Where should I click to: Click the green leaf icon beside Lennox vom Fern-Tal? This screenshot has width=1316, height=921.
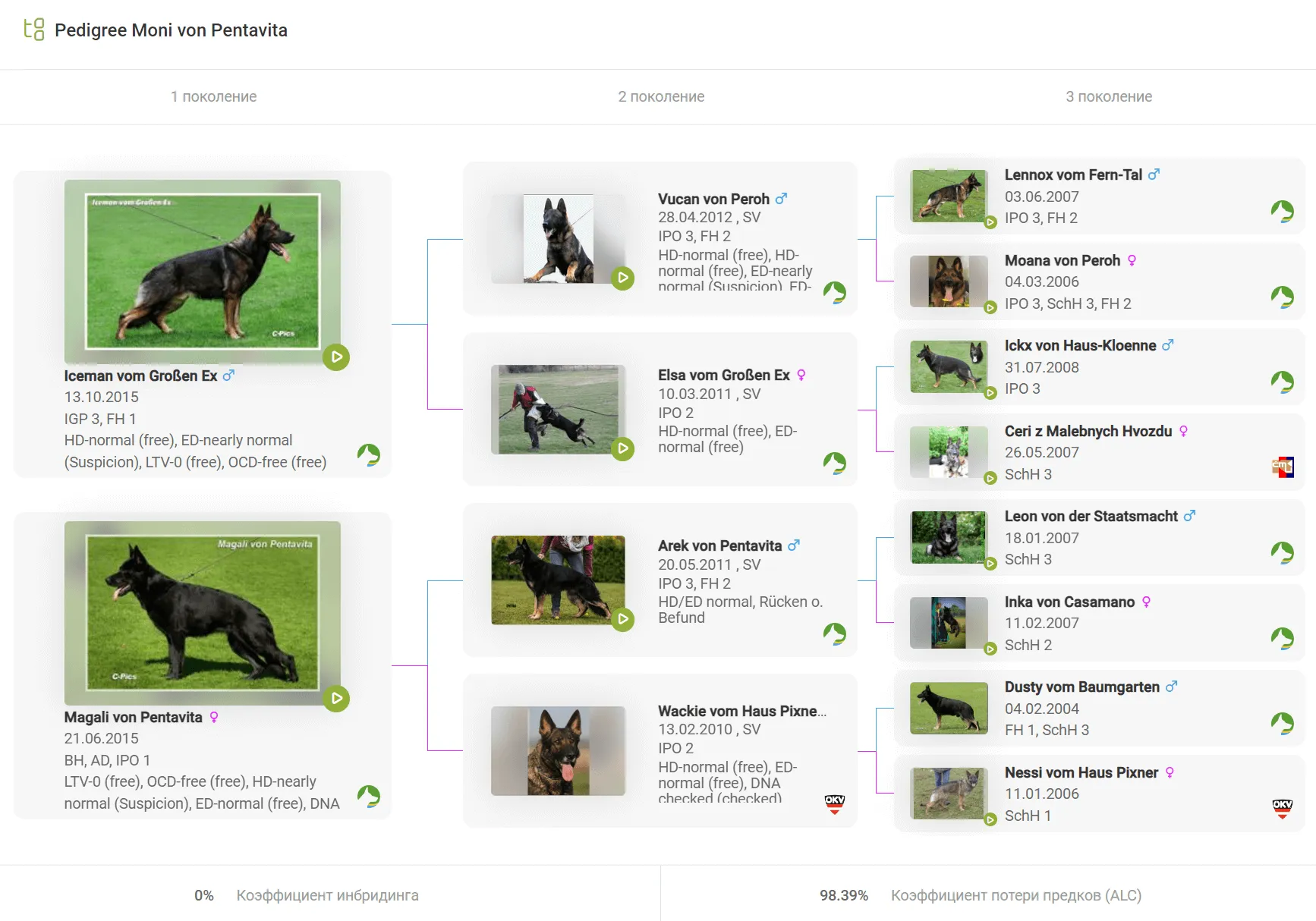coord(1282,212)
